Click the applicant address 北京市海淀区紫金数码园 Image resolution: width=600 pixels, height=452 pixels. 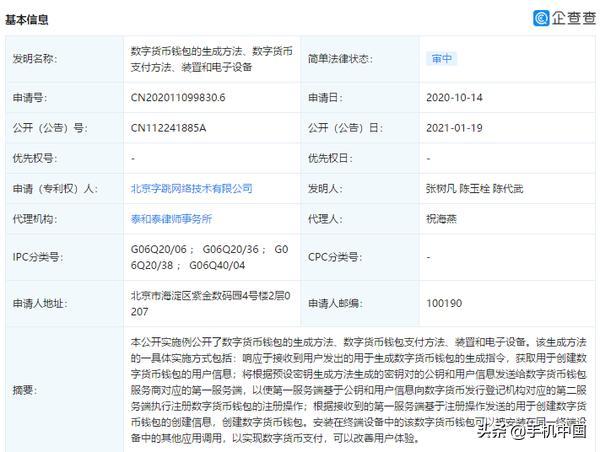click(210, 304)
